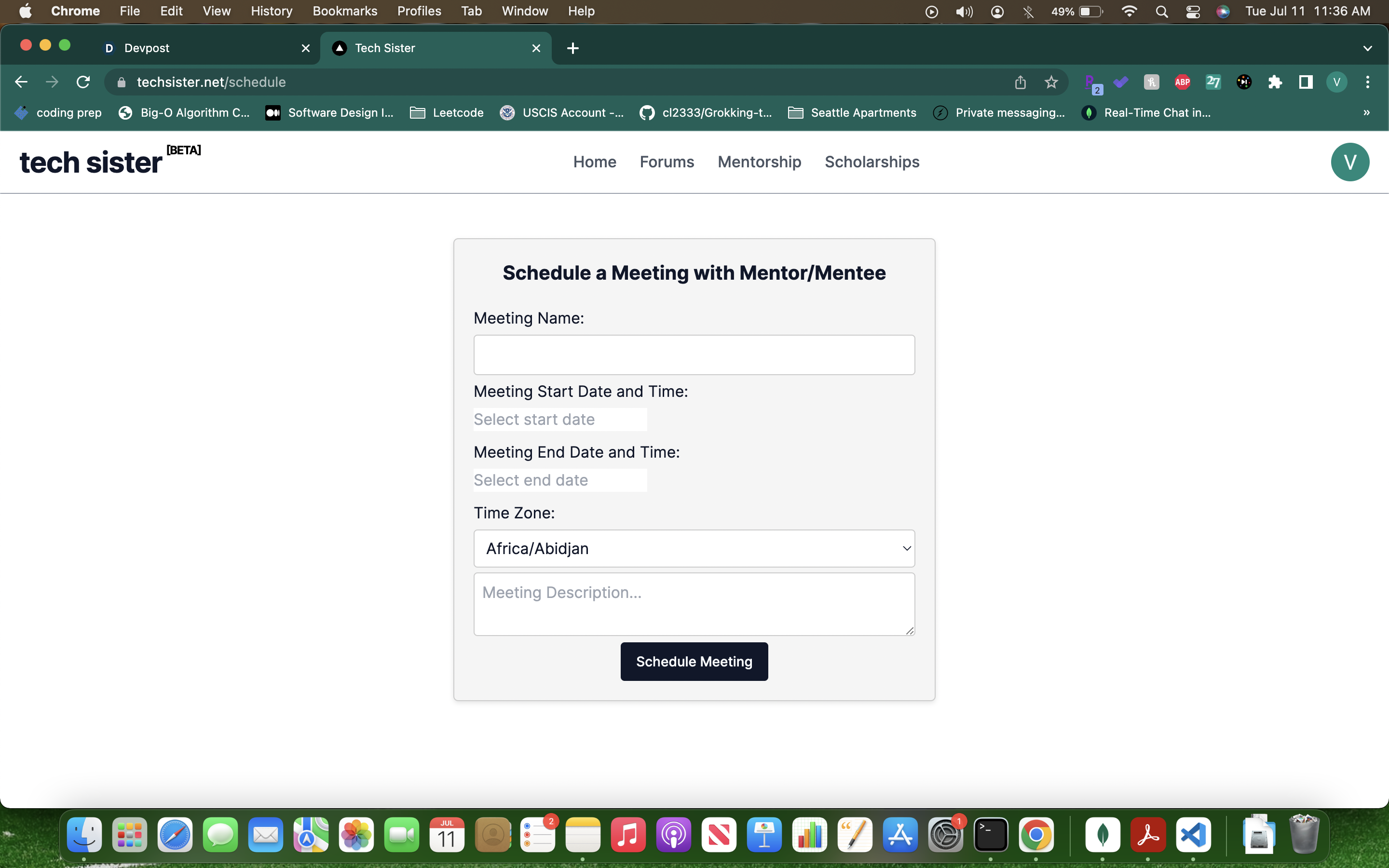Open the Extensions puzzle piece menu
Screen dimensions: 1389x868
click(x=1275, y=82)
